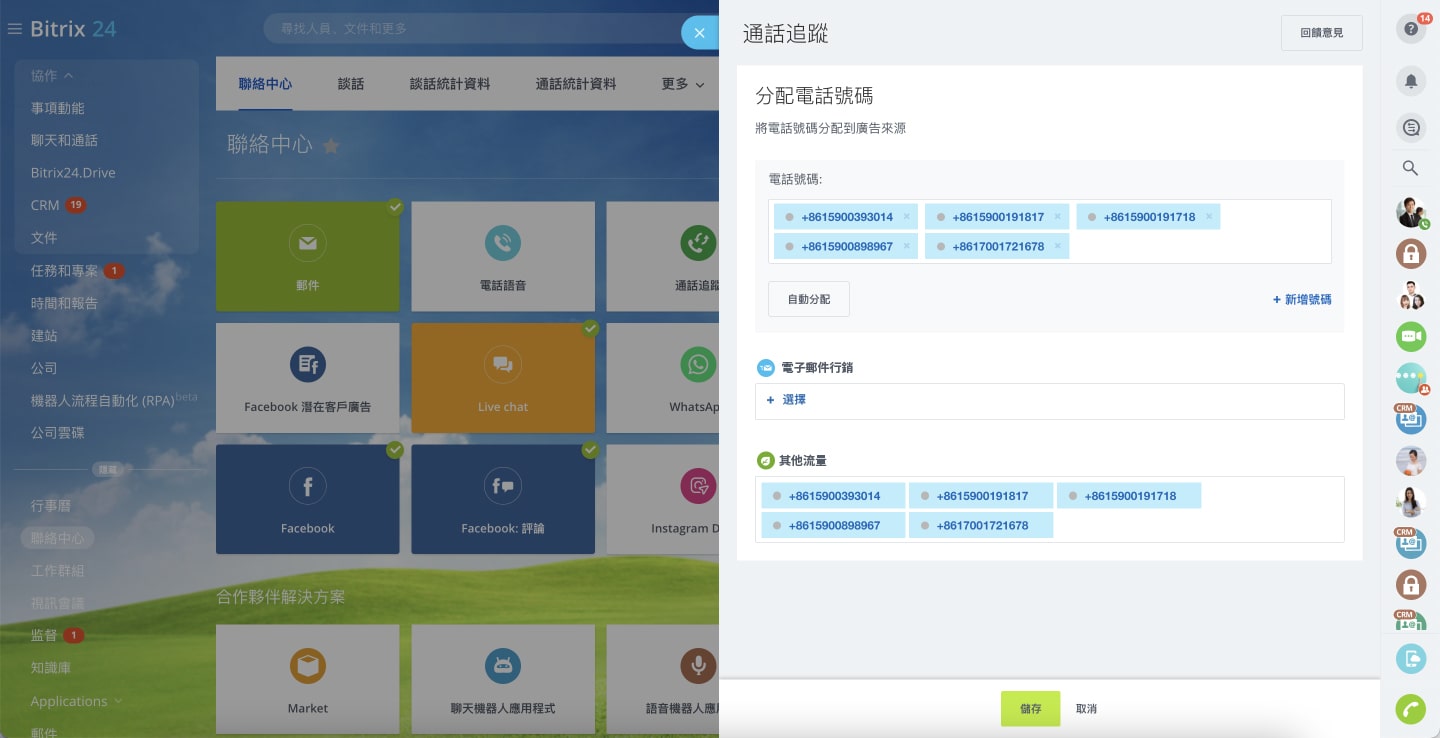Open the Live chat tile
This screenshot has width=1440, height=738.
(503, 378)
